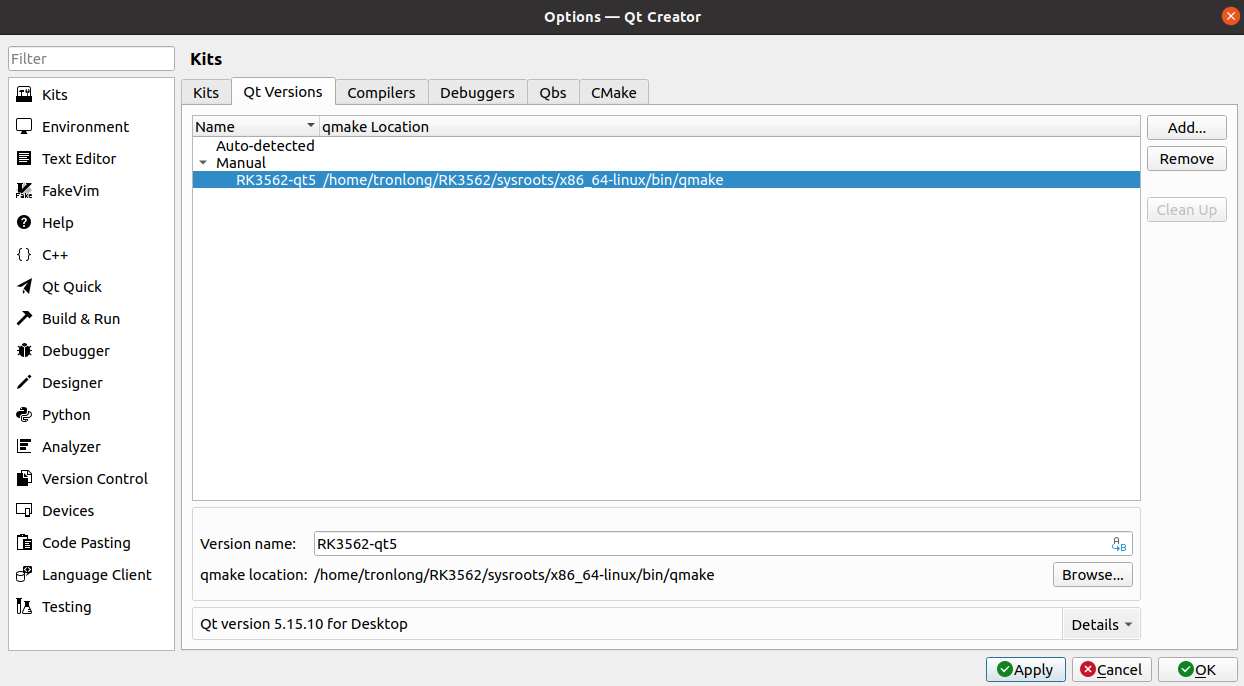Viewport: 1244px width, 686px height.
Task: Expand the Details section for Qt version
Action: (1101, 624)
